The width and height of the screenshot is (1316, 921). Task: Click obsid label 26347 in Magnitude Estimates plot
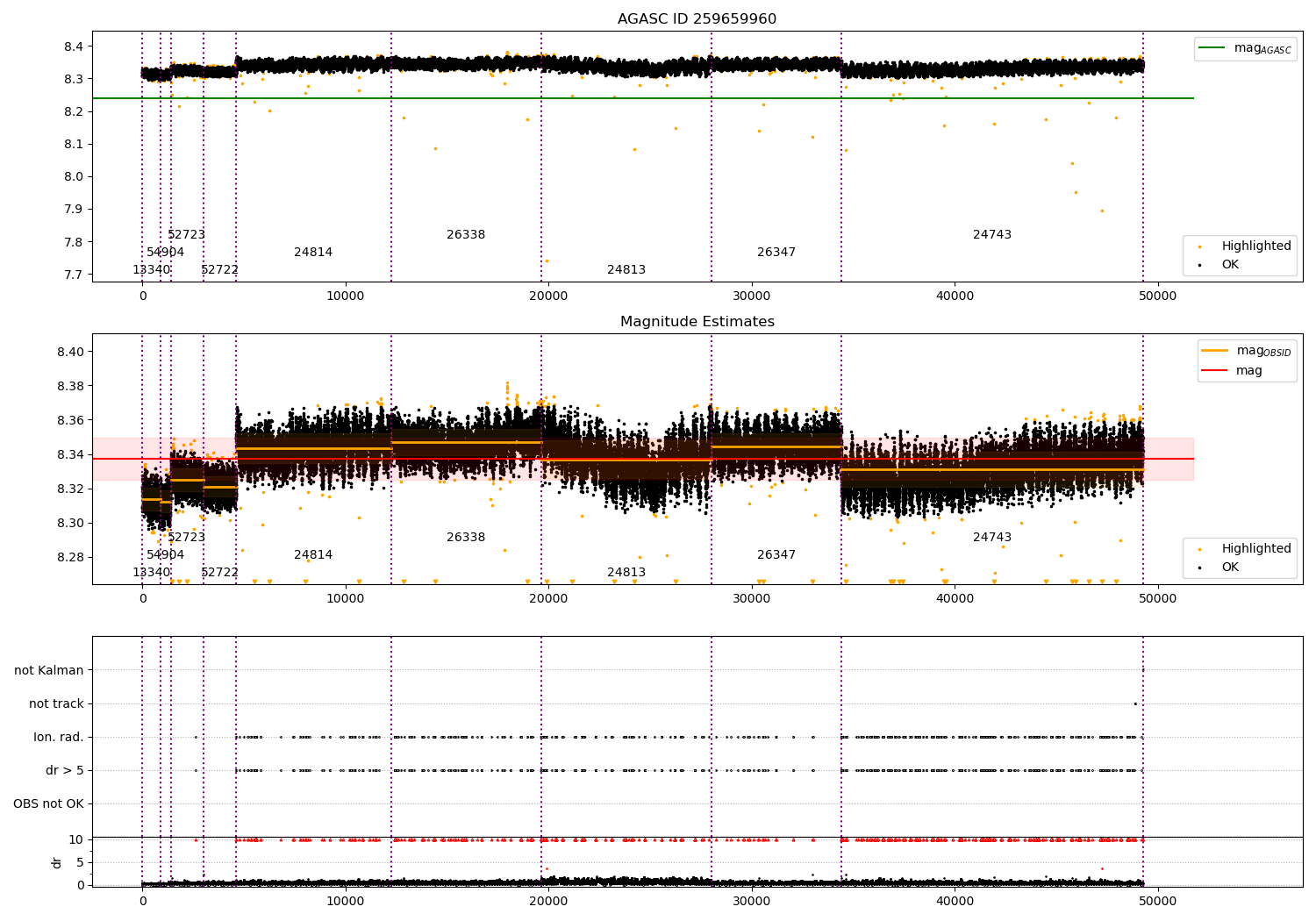click(776, 555)
